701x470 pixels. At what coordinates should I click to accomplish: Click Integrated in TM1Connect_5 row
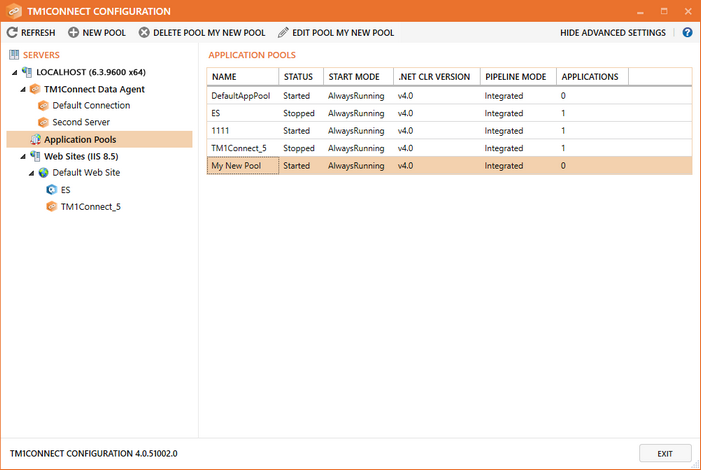tap(503, 148)
